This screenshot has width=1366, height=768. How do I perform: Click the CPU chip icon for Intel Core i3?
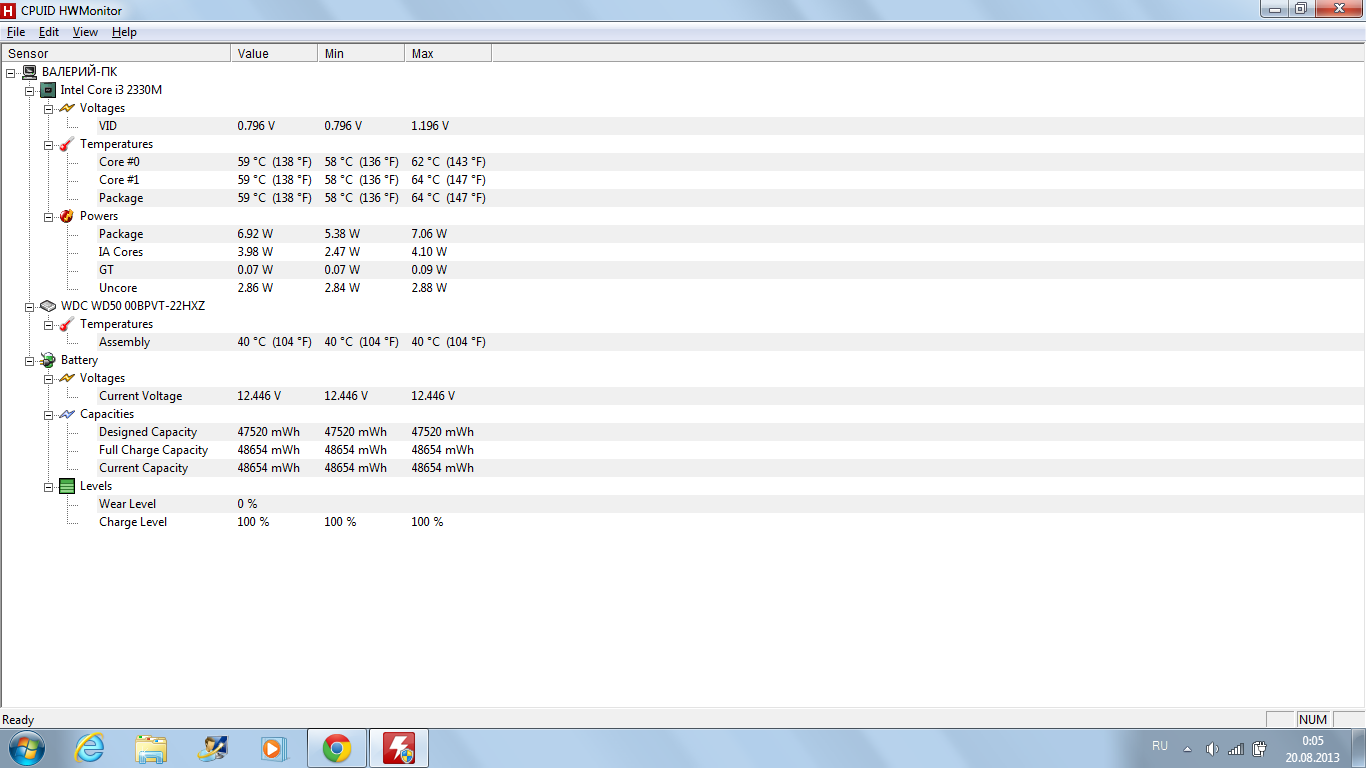pos(48,90)
